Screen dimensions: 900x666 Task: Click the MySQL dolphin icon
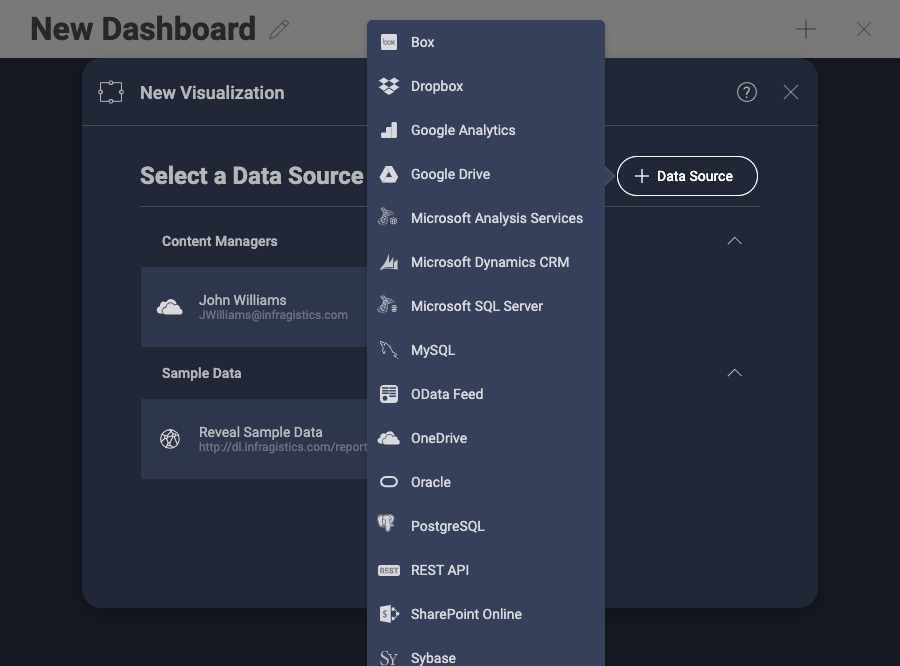pos(389,350)
